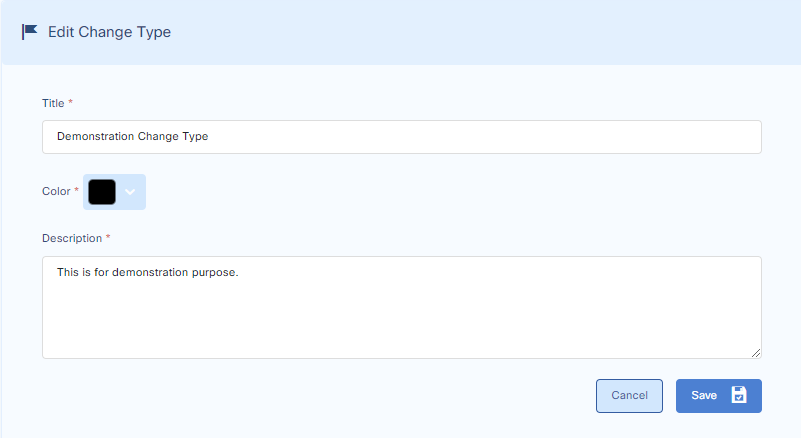Select the black color swatch
The height and width of the screenshot is (438, 801).
click(102, 192)
